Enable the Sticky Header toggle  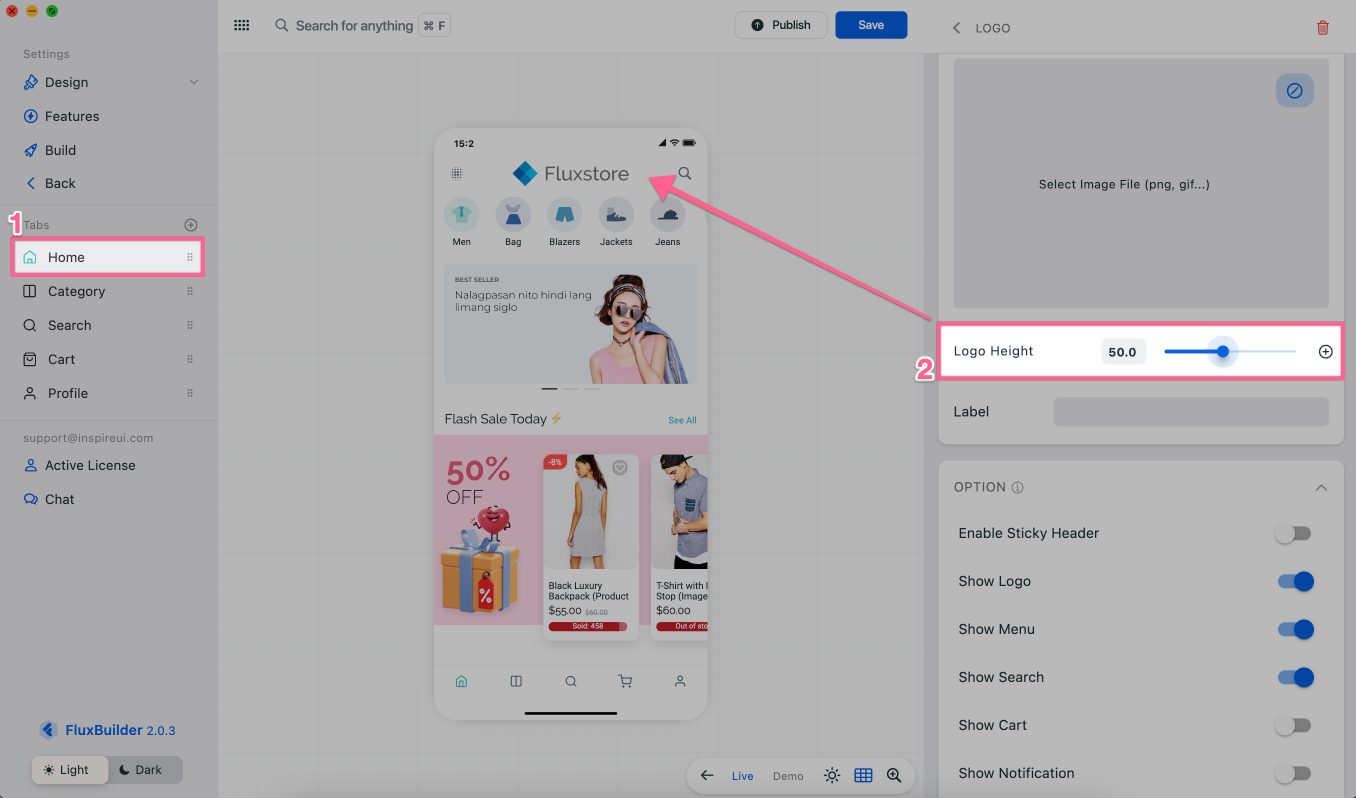(x=1293, y=534)
